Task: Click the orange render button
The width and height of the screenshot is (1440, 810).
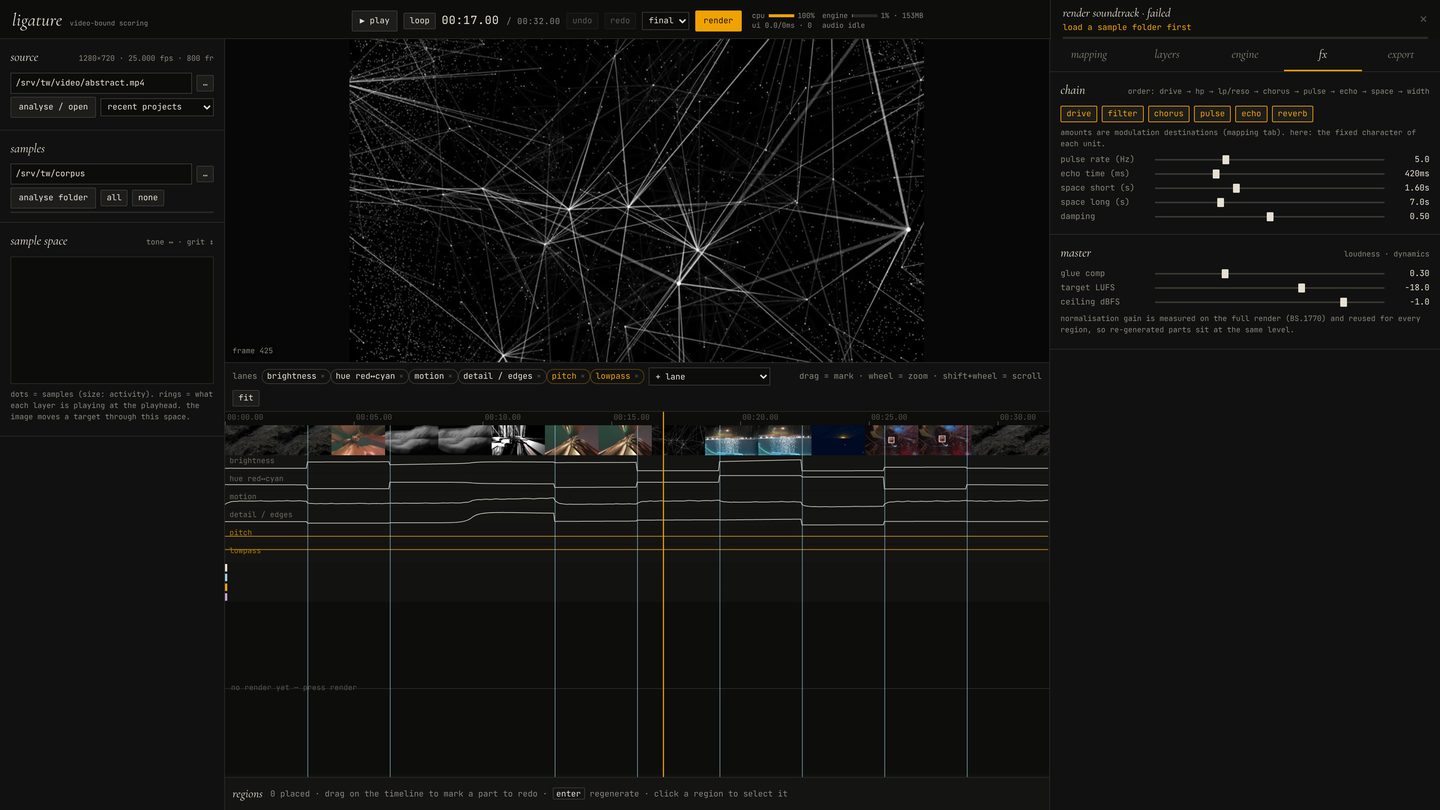Action: (x=718, y=21)
